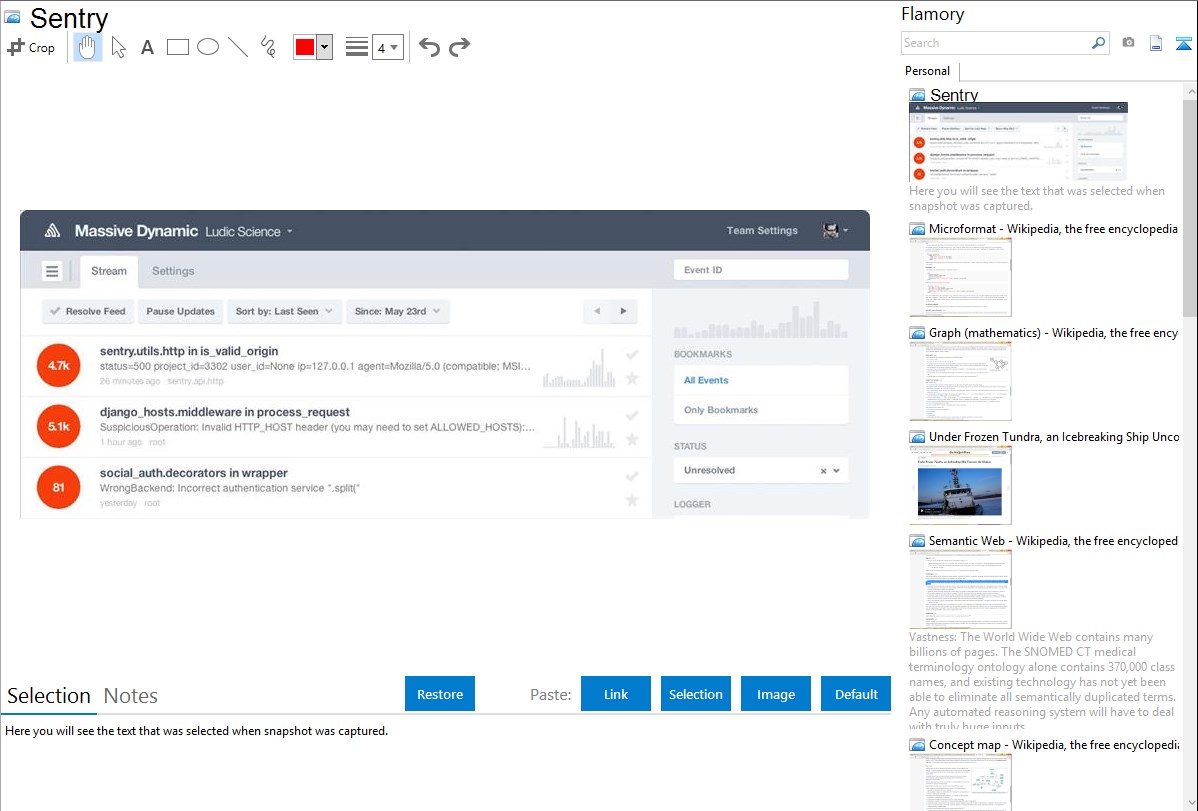Open the user avatar menu

[x=835, y=231]
